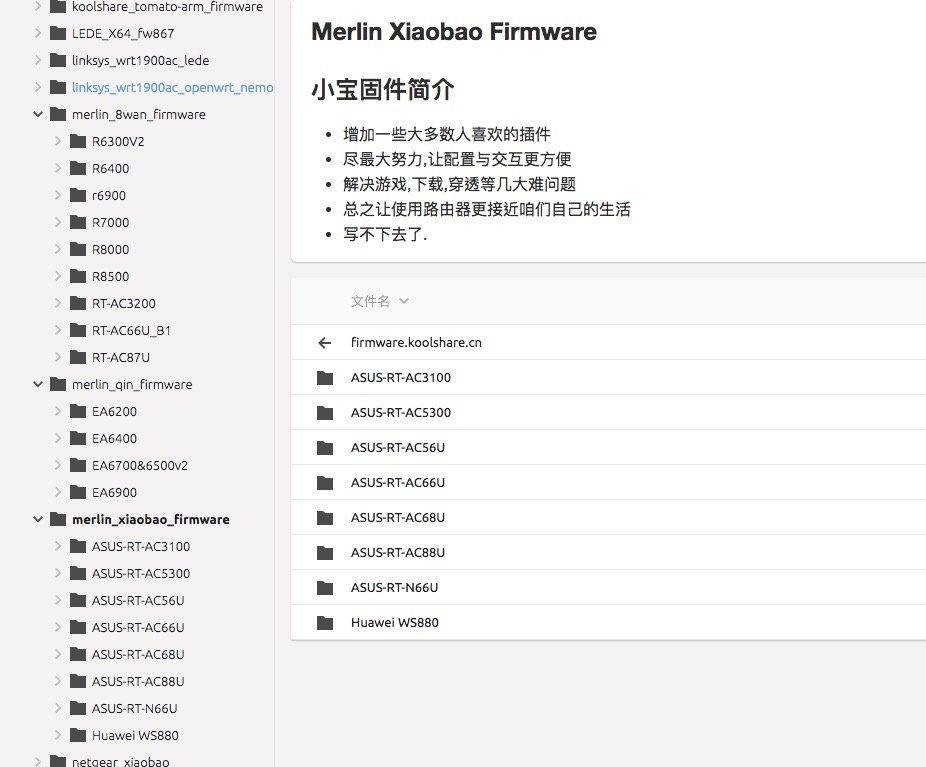Screen dimensions: 926x767
Task: Expand sidebar ASUS-RT-N66U tree node
Action: click(x=58, y=708)
